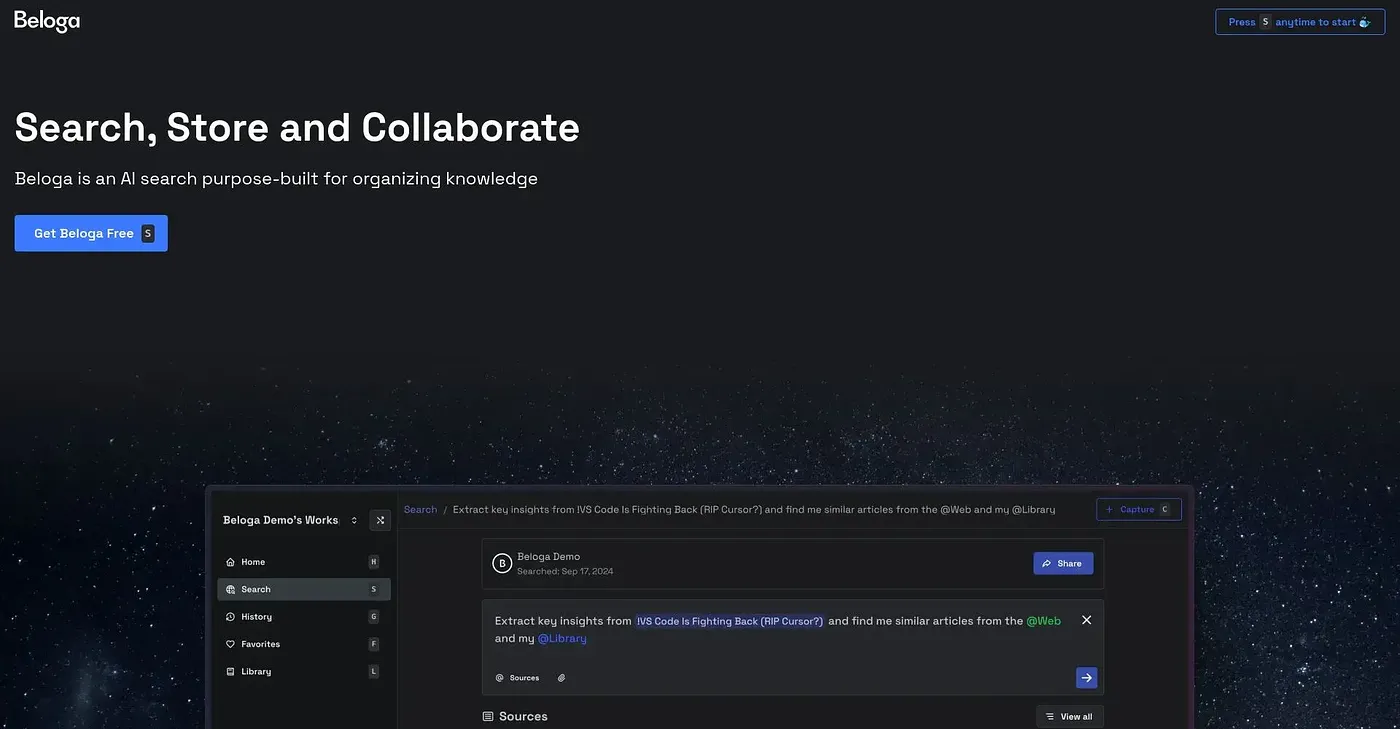Viewport: 1400px width, 729px height.
Task: Click the shuffle icon next to workspace name
Action: click(x=380, y=520)
